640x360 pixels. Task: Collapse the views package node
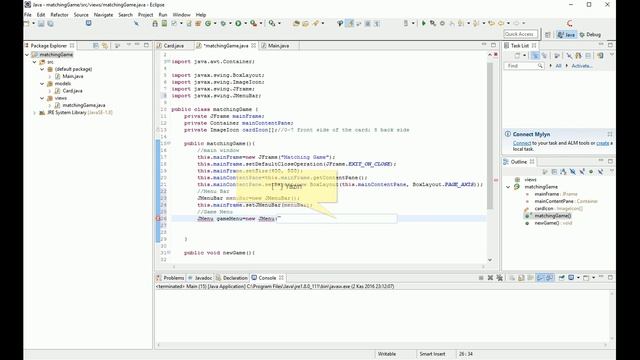coord(42,98)
